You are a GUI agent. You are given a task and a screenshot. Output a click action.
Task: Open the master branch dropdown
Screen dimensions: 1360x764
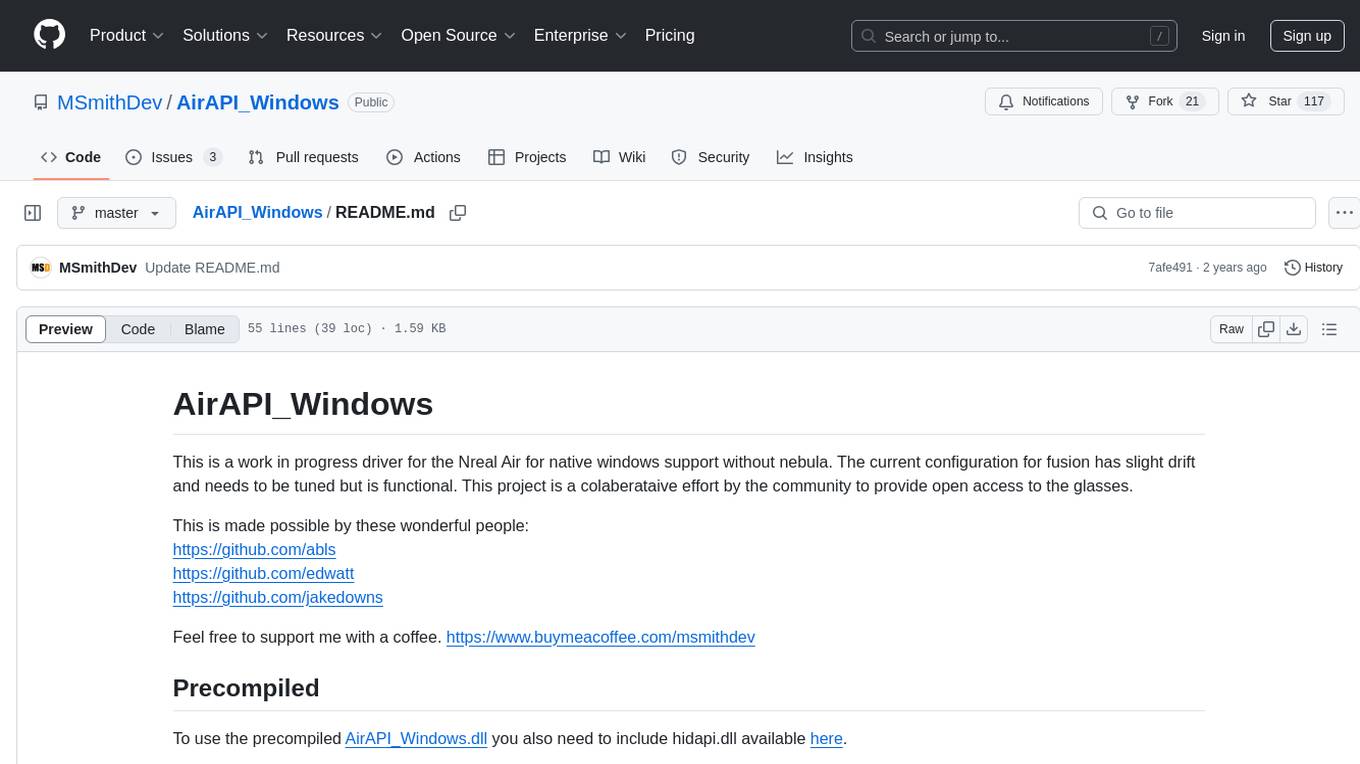[x=116, y=213]
